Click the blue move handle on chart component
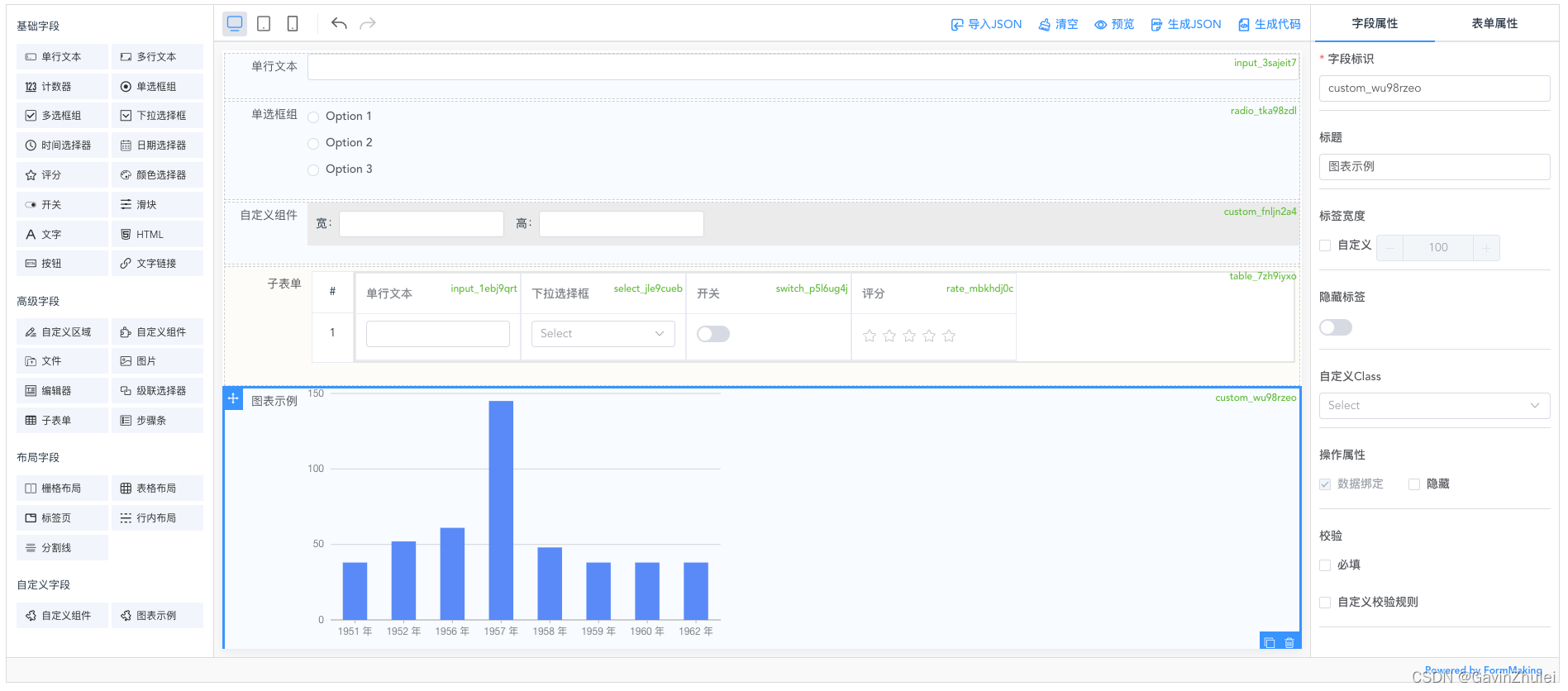This screenshot has width=1568, height=691. click(x=233, y=398)
